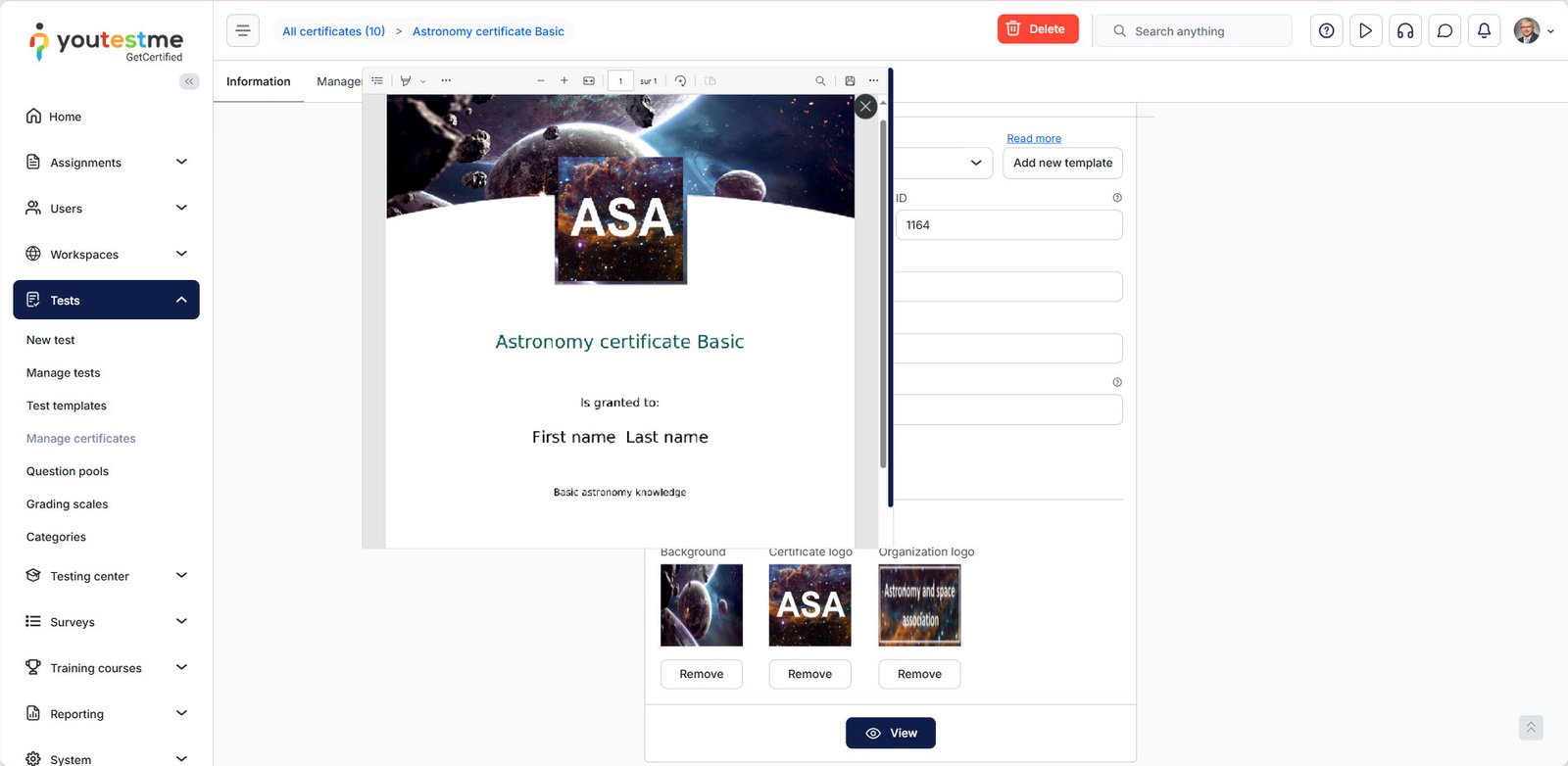Open the user profile avatar menu
The width and height of the screenshot is (1568, 766).
1533,30
